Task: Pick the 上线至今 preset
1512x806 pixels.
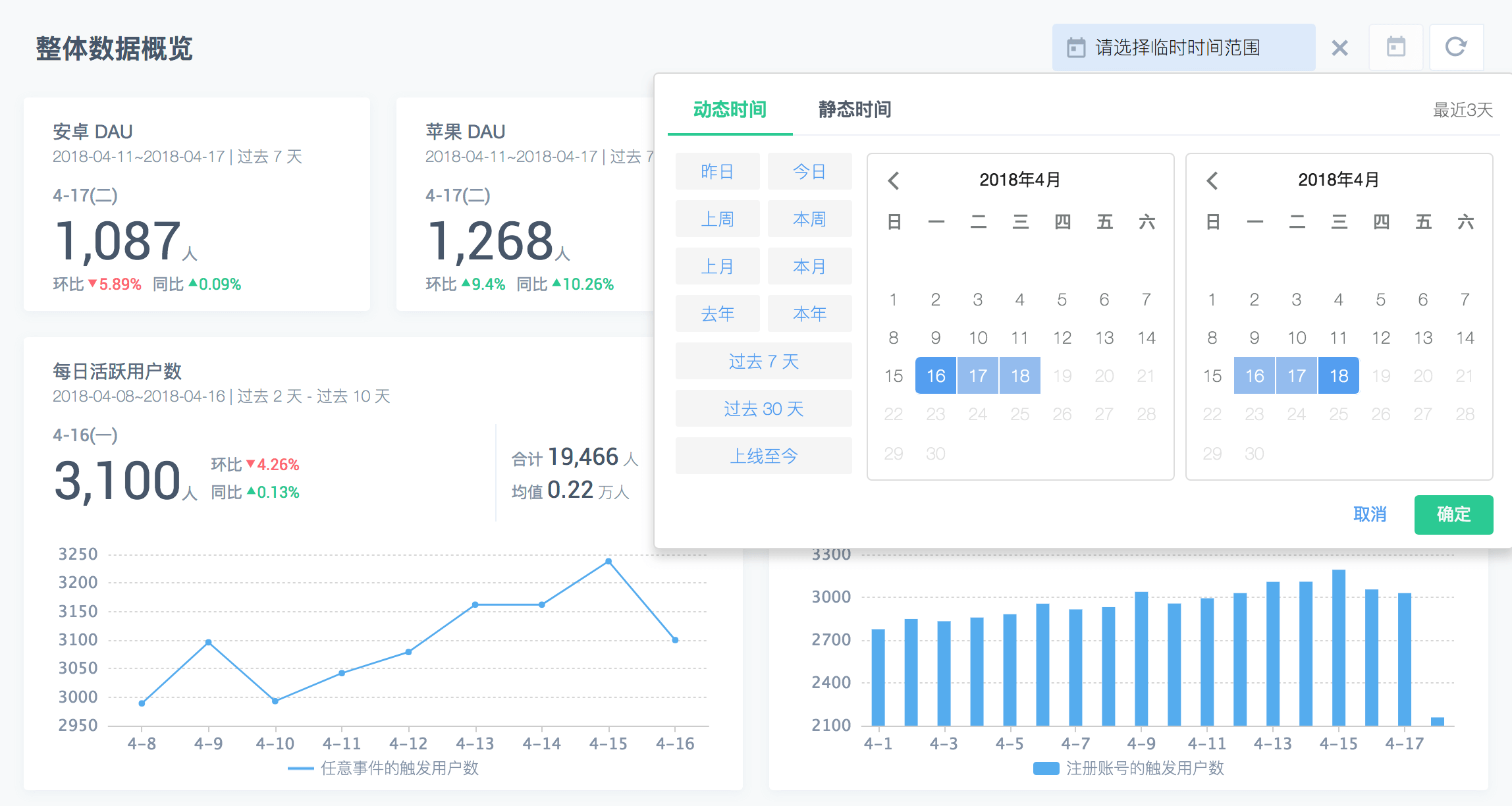Action: coord(763,456)
